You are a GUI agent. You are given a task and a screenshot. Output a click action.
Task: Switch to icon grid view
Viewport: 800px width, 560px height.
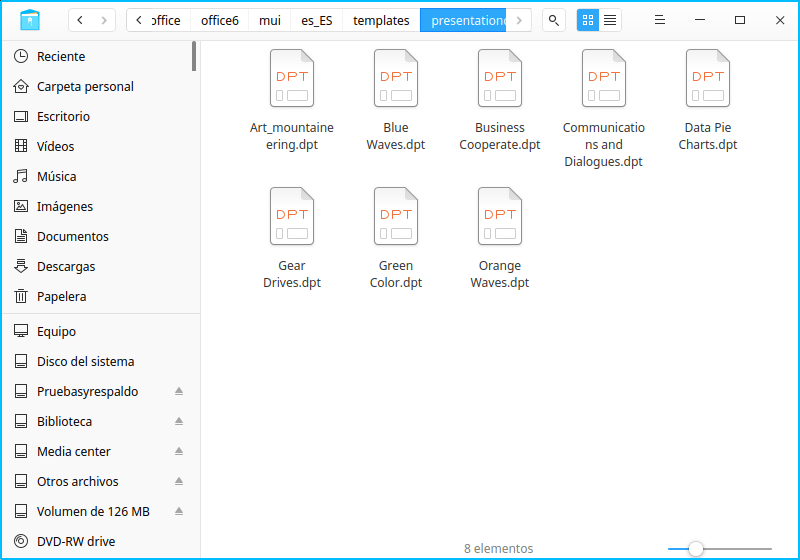click(x=588, y=20)
